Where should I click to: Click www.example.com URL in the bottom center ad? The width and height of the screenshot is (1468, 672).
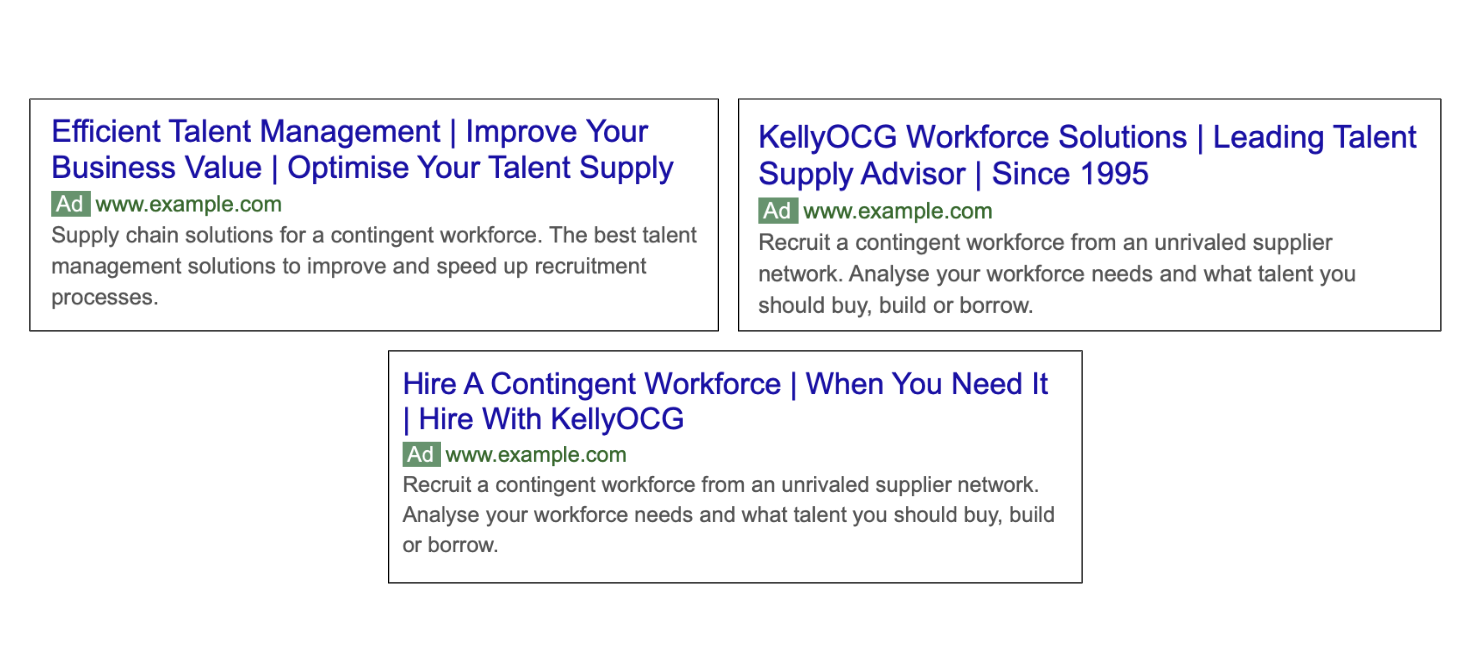tap(536, 455)
